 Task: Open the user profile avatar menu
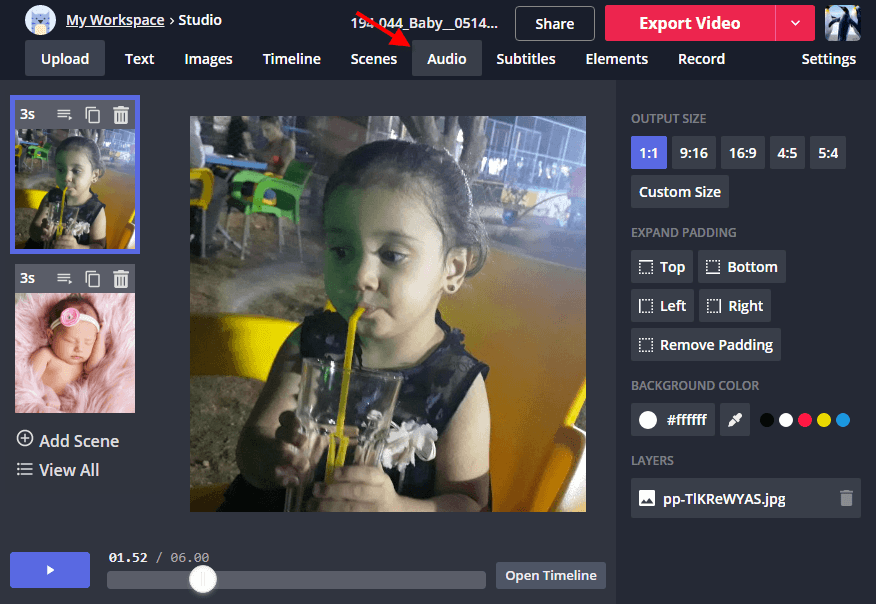(x=842, y=23)
